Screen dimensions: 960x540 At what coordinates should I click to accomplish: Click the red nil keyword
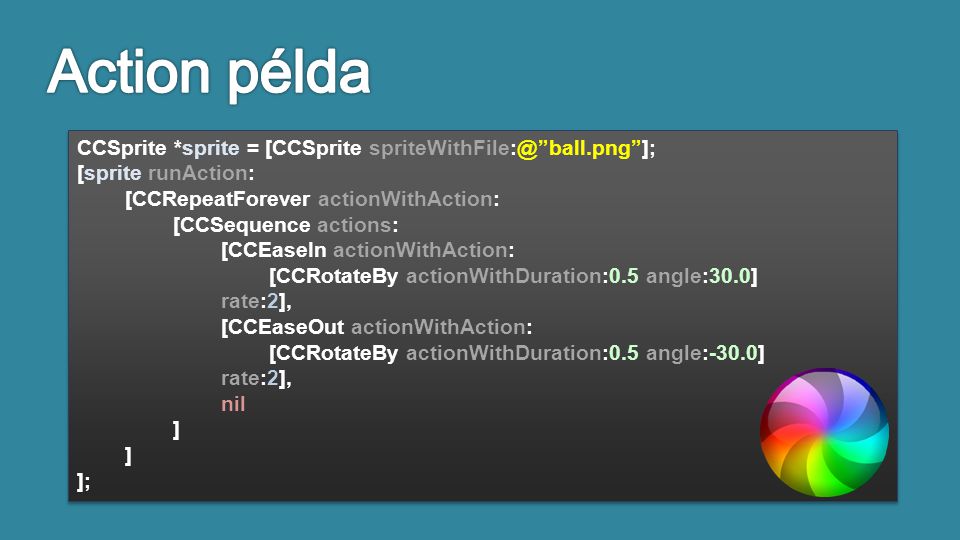tap(233, 404)
